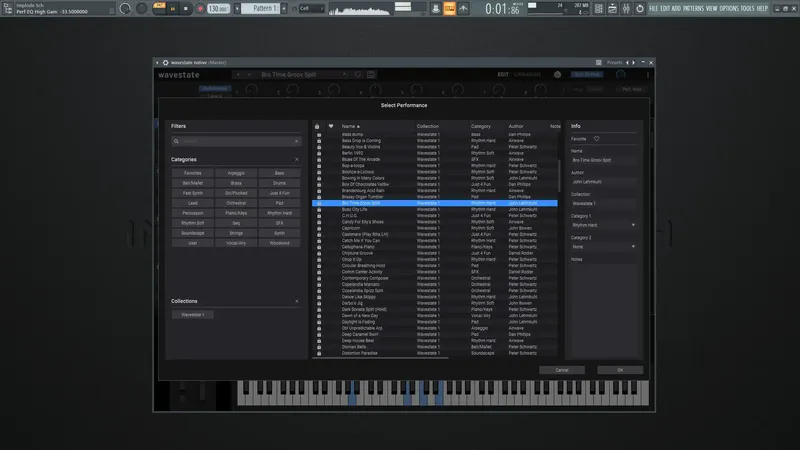Screen dimensions: 800x450
Task: Open the Category 1 Rhythm Hard dropdown
Action: pos(603,224)
